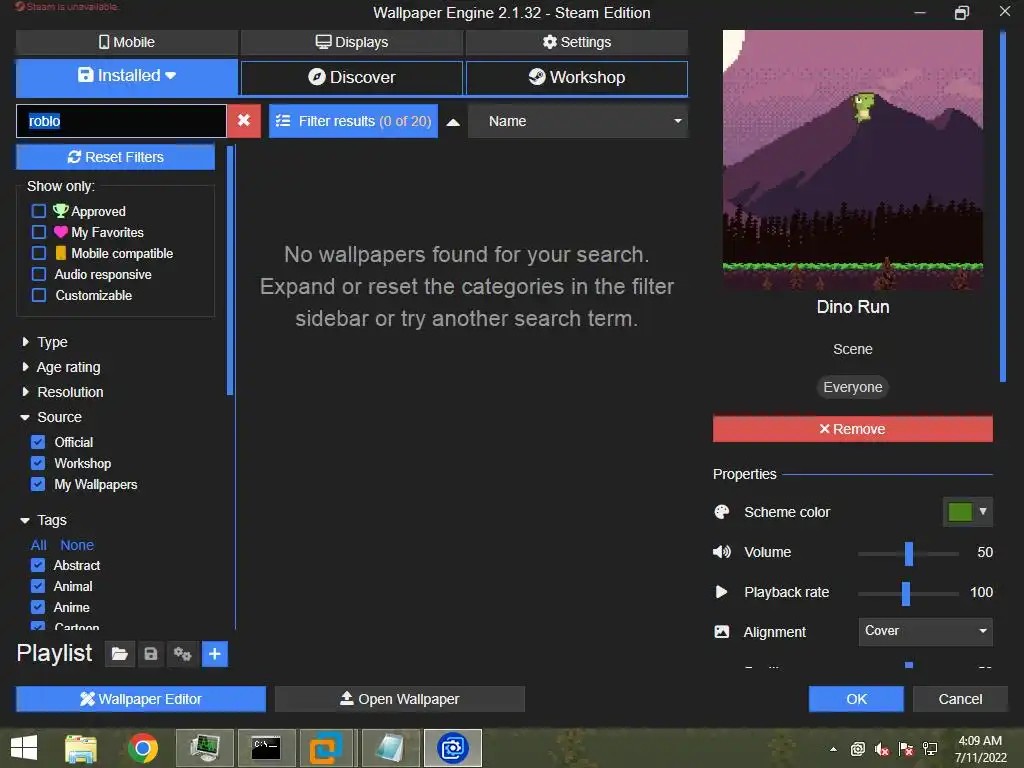Open the Name sort dropdown
Image resolution: width=1024 pixels, height=768 pixels.
click(578, 121)
